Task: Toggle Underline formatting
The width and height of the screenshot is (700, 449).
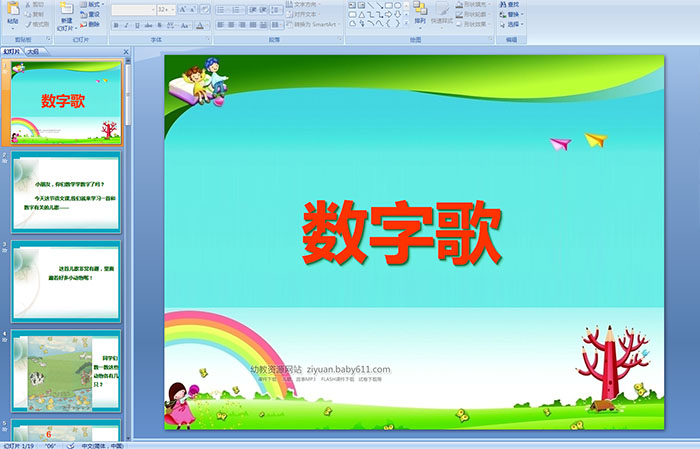Action: pos(137,25)
